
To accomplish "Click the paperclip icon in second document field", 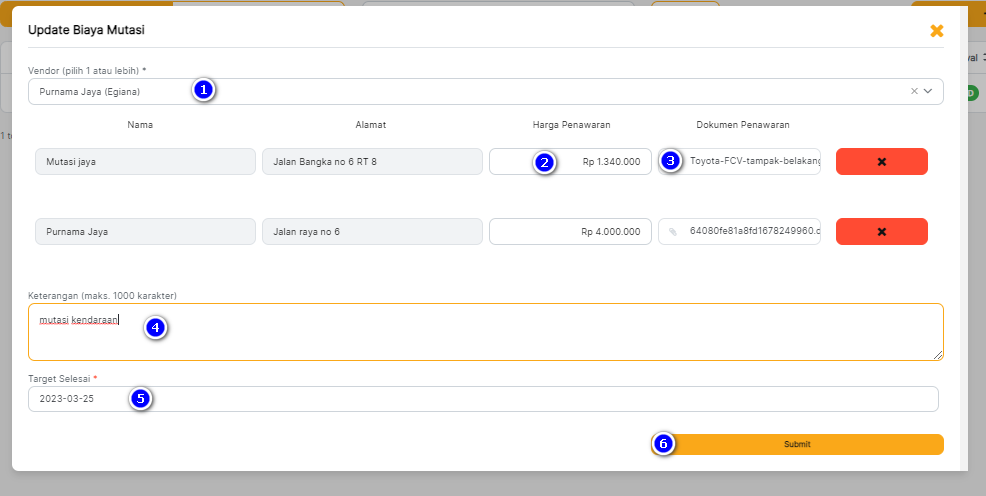I will (x=673, y=232).
